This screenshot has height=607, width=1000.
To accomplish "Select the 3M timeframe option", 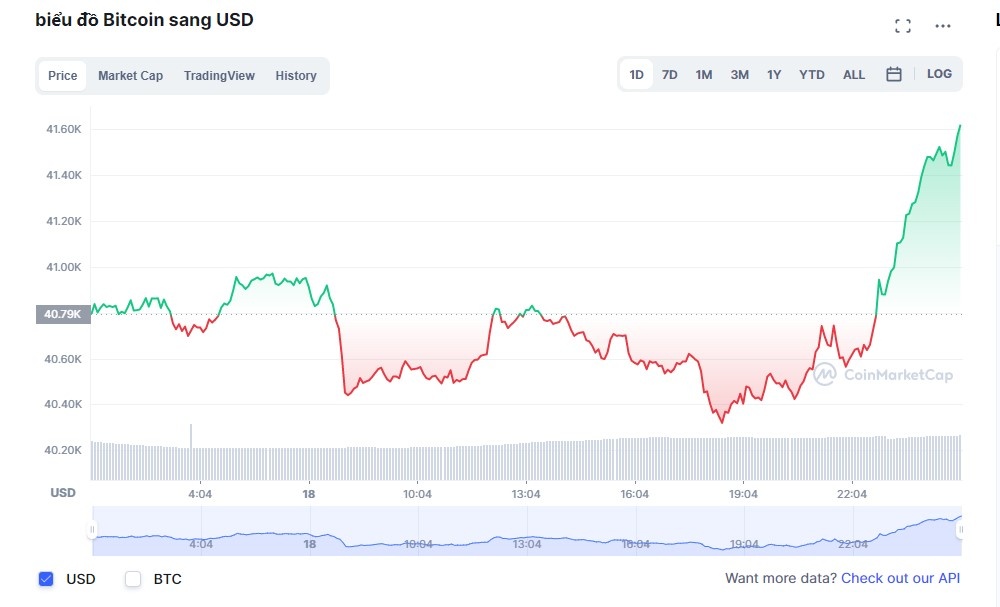I will point(738,73).
